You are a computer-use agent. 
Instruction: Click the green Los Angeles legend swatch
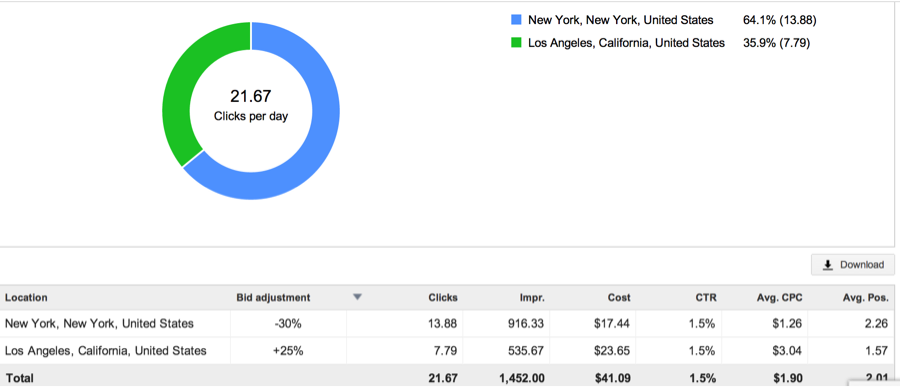point(516,42)
